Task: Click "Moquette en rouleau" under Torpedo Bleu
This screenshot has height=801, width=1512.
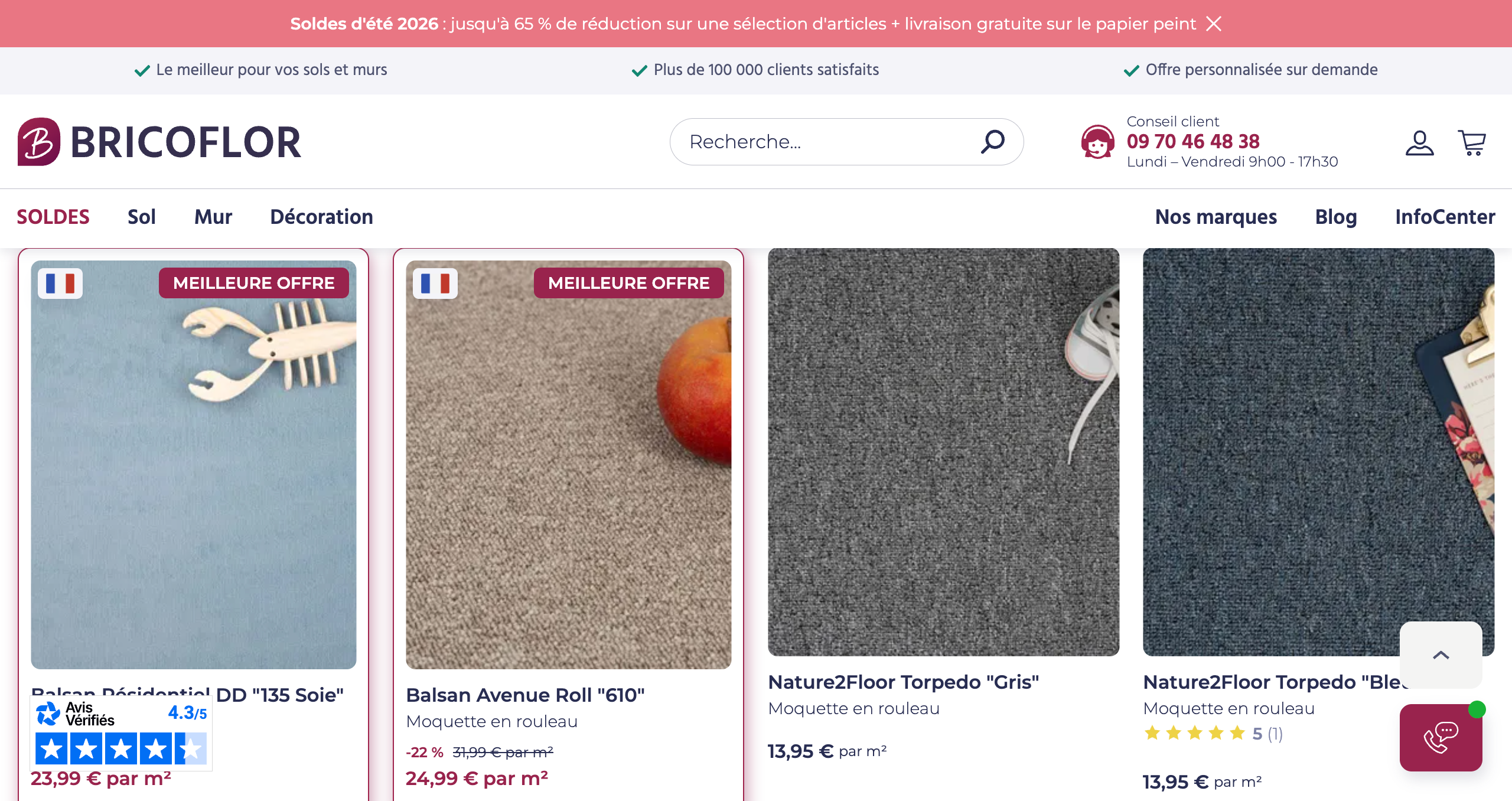Action: click(x=1228, y=708)
